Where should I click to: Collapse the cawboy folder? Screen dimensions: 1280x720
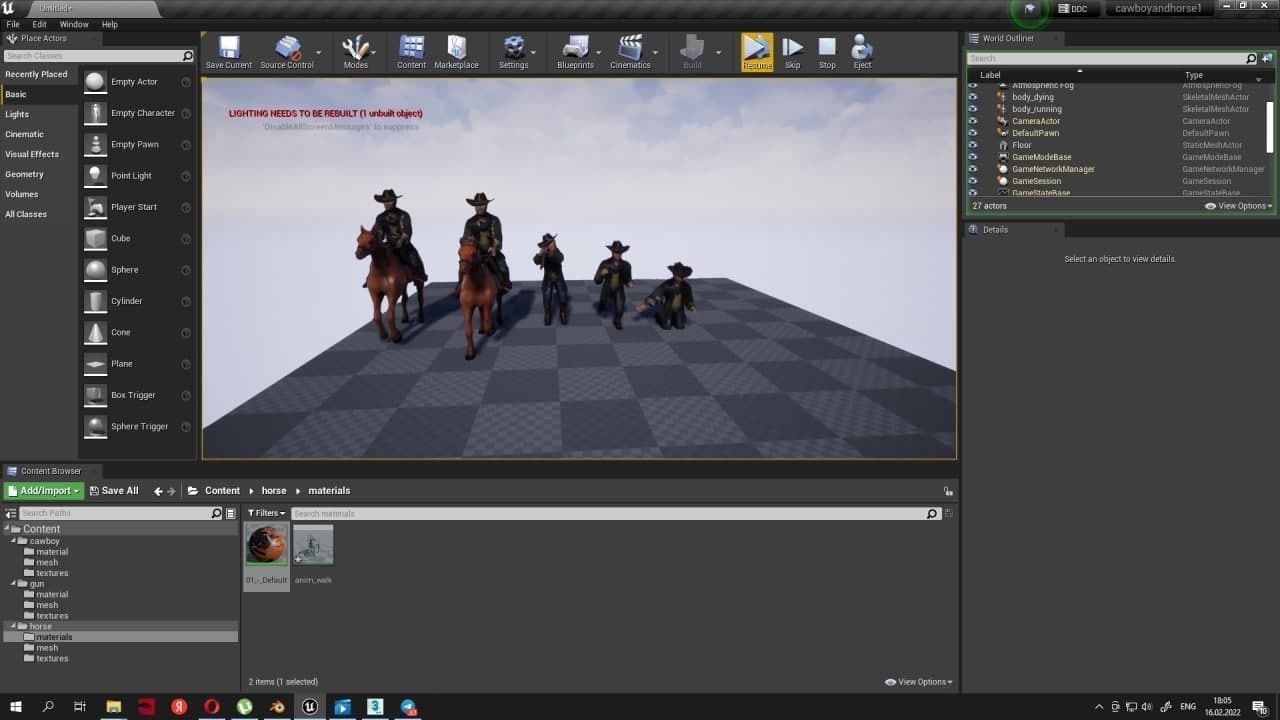14,541
